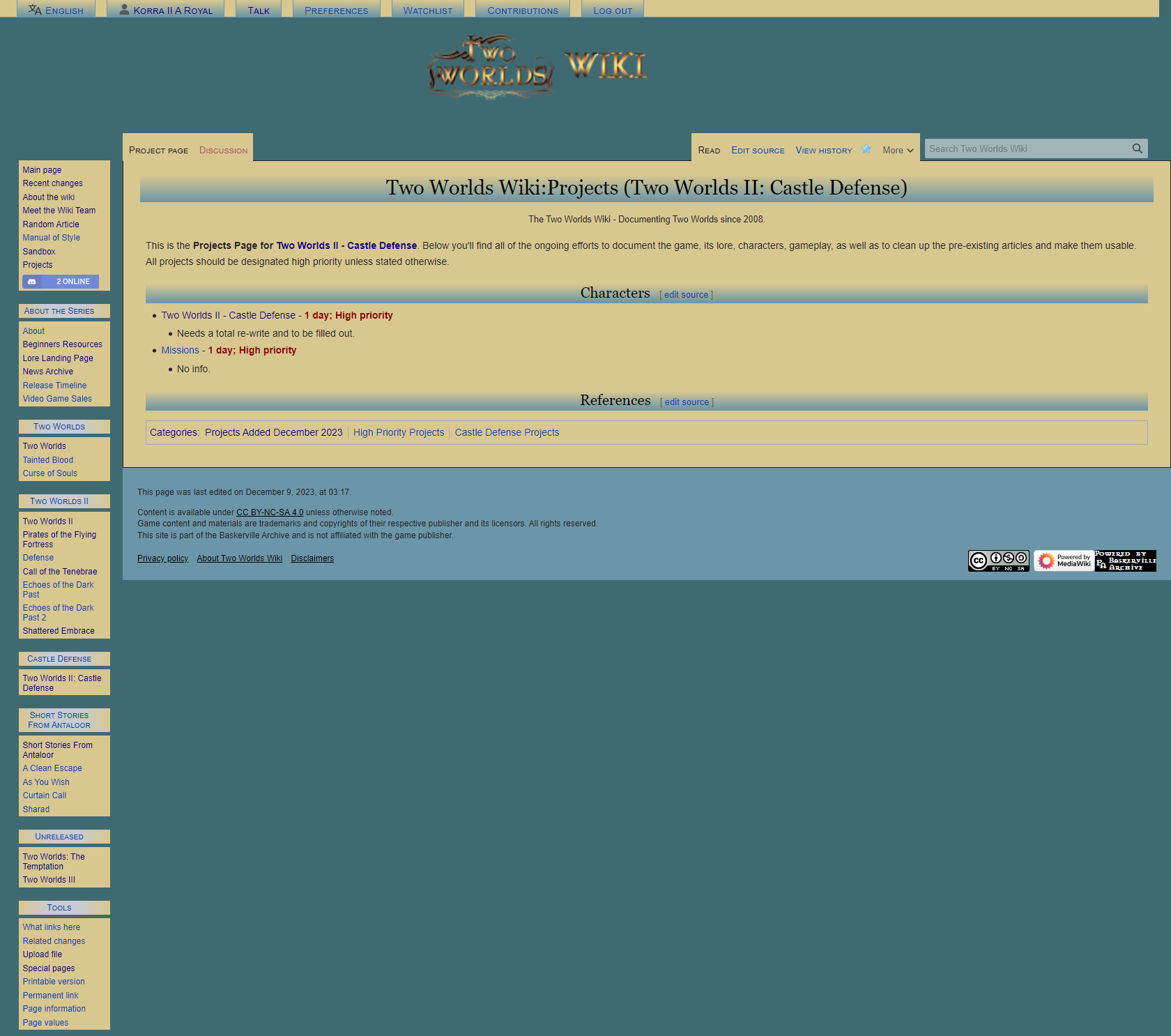The width and height of the screenshot is (1171, 1036).
Task: Open Shattered Embrace sidebar link
Action: 59,631
